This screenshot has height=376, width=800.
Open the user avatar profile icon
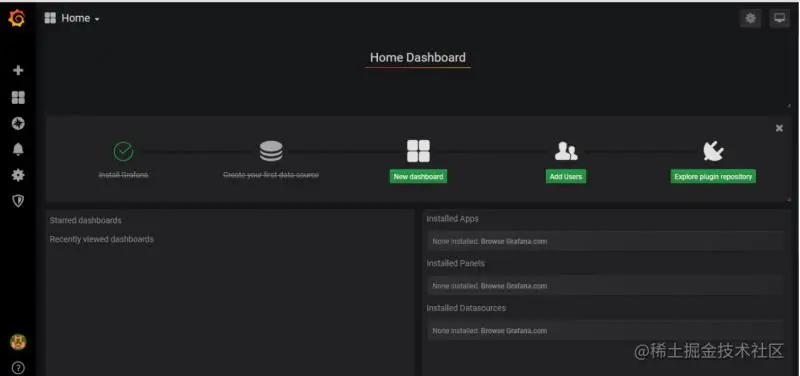(18, 342)
